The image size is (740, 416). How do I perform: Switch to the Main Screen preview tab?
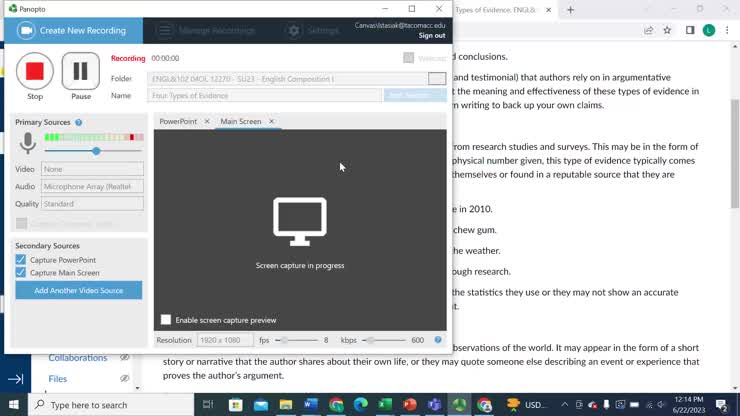coord(241,121)
